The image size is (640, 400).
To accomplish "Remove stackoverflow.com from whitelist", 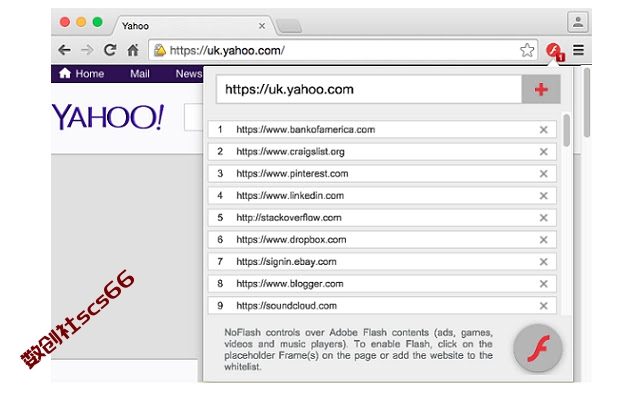I will (543, 218).
